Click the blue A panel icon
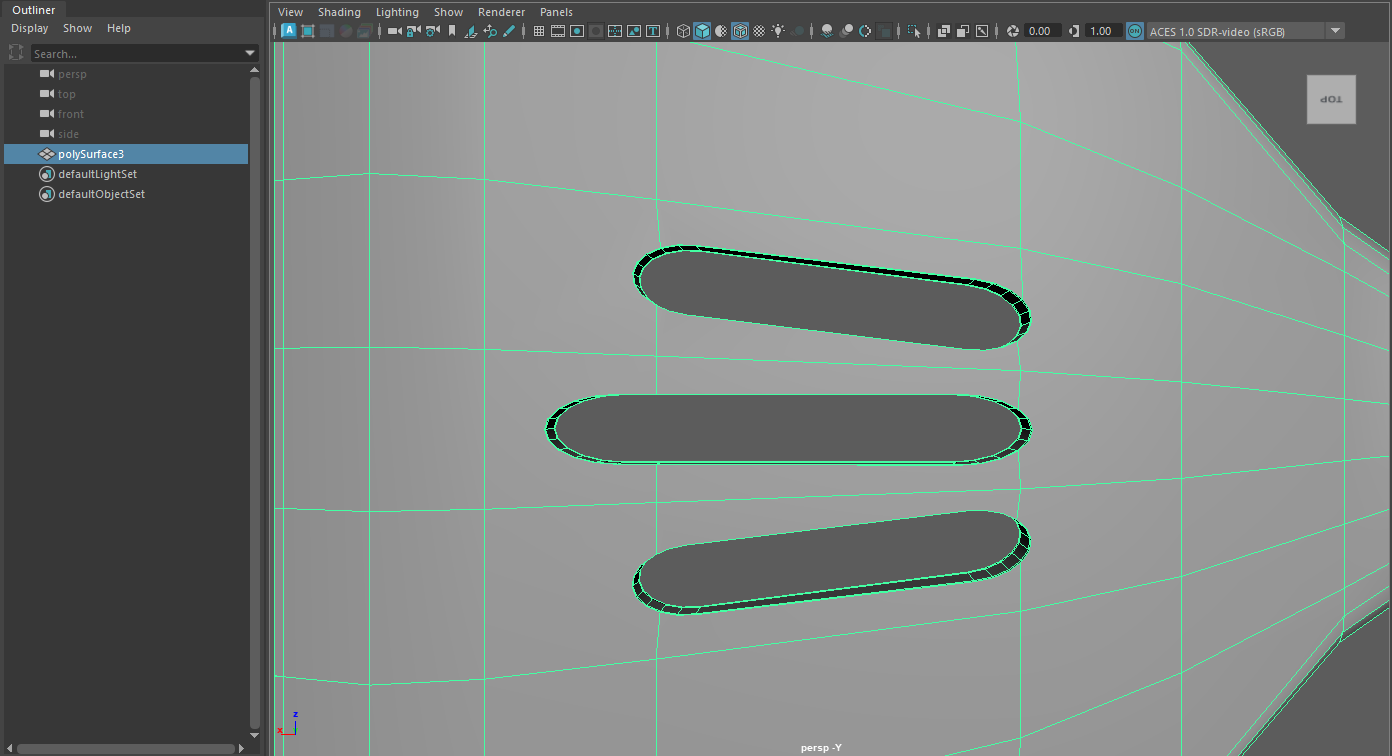This screenshot has width=1392, height=756. point(289,31)
